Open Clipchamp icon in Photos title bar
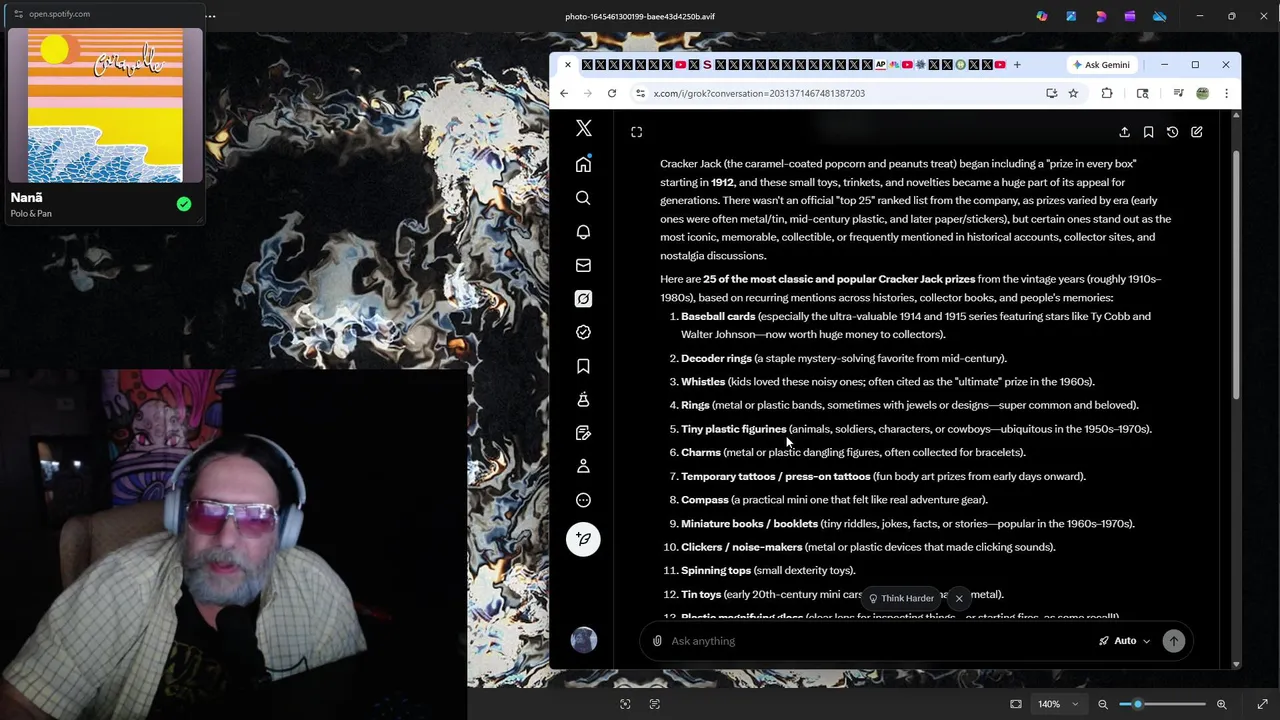 point(1130,16)
